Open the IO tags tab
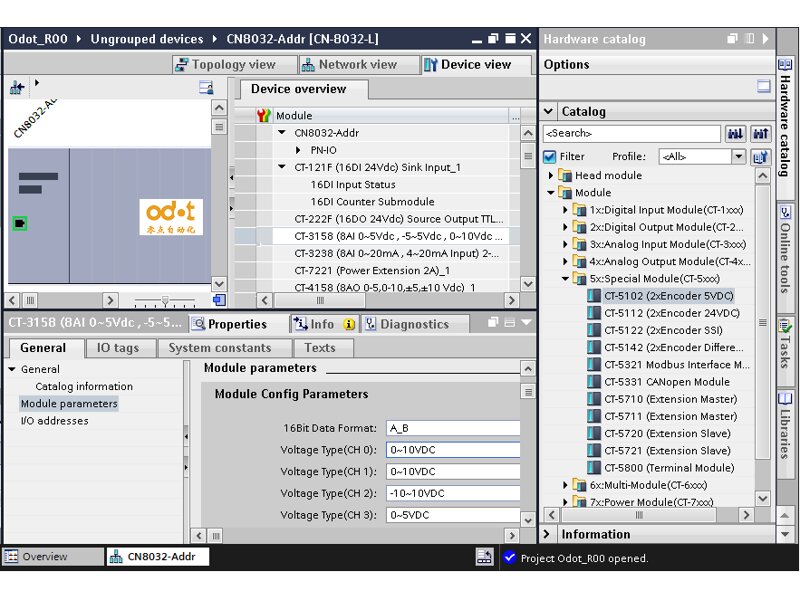The width and height of the screenshot is (800, 600). (x=118, y=348)
